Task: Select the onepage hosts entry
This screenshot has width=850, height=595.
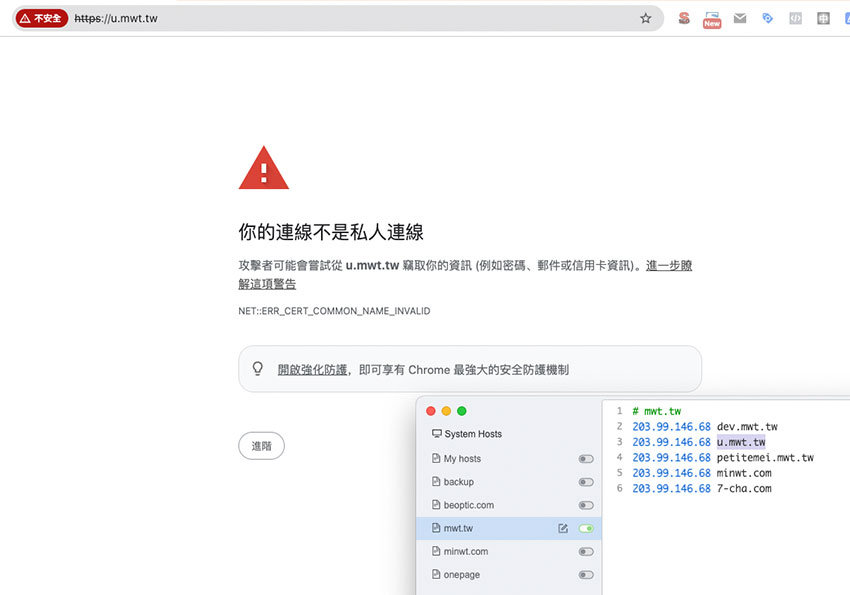Action: point(462,575)
